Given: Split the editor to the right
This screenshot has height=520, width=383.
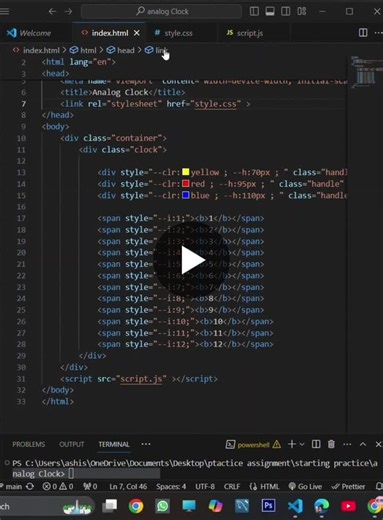Looking at the screenshot, I should pos(363,33).
